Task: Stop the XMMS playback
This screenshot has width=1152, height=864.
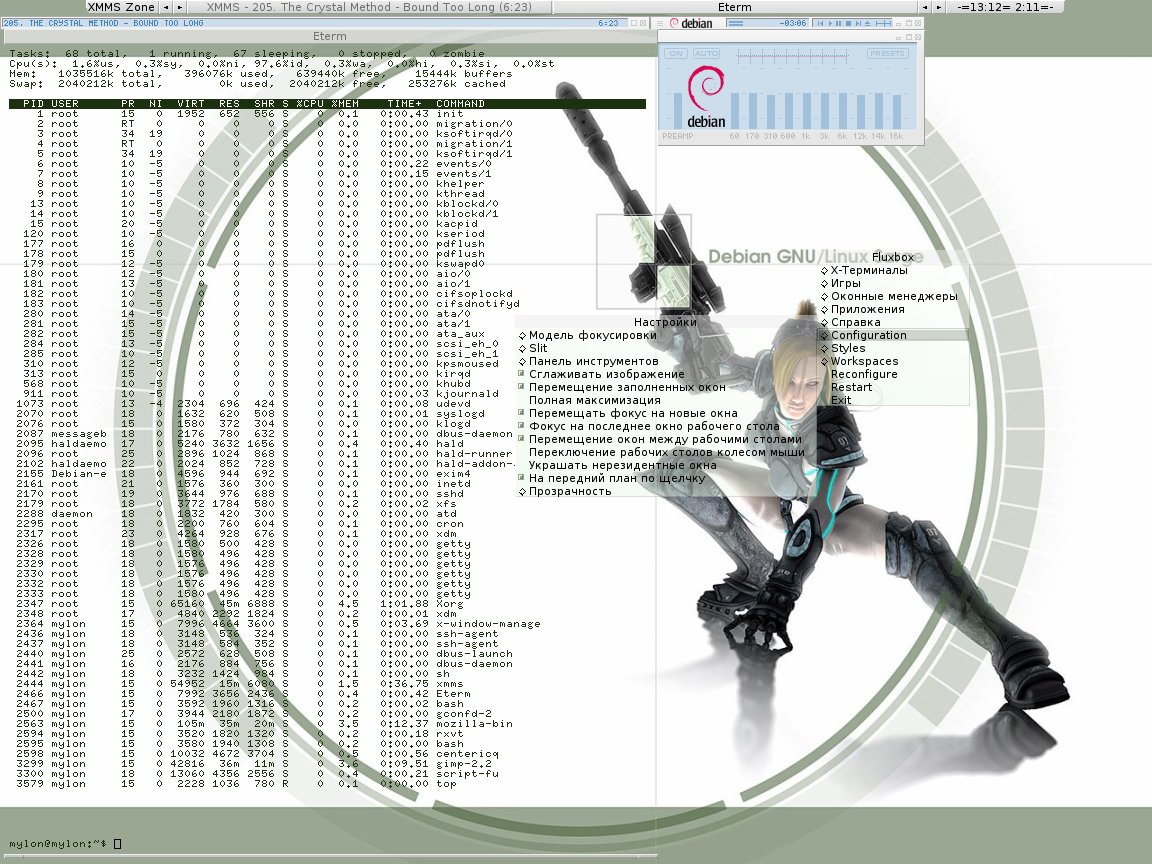Action: [x=848, y=24]
